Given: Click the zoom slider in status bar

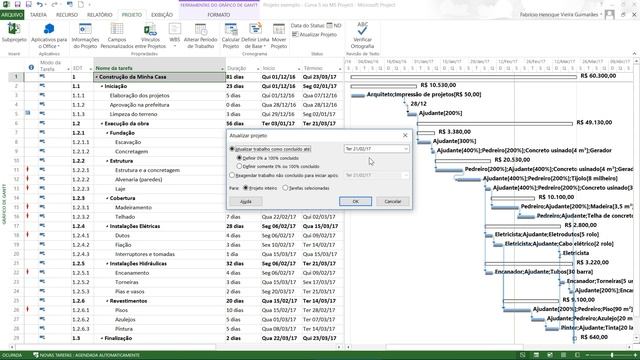Looking at the screenshot, I should 611,355.
